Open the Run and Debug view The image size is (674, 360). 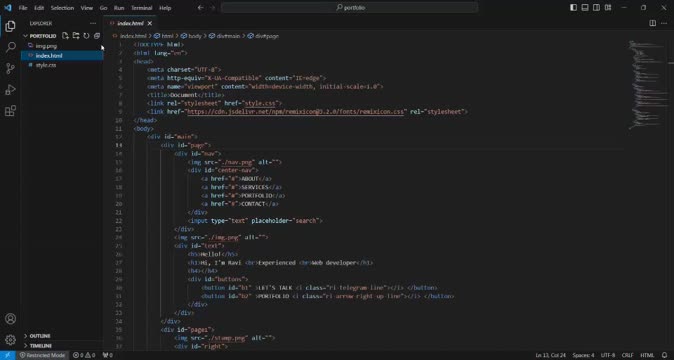point(10,89)
